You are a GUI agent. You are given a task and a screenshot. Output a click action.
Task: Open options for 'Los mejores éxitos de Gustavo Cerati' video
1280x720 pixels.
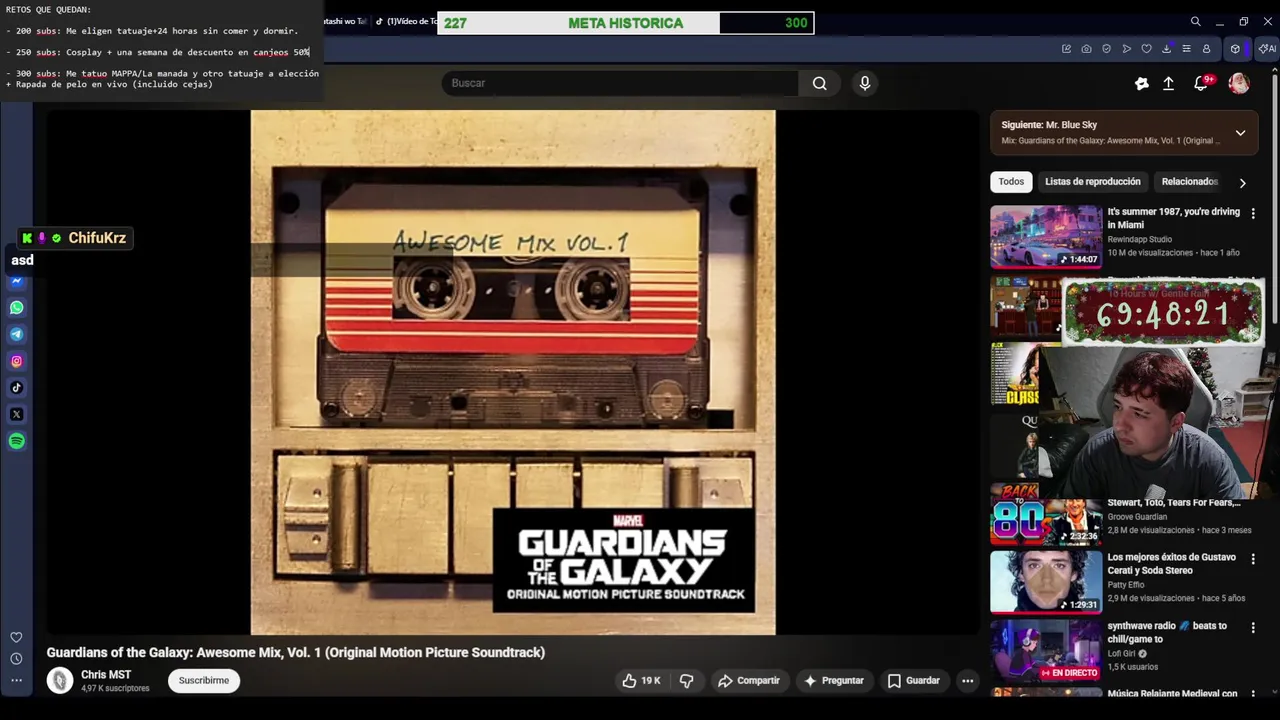(1253, 559)
